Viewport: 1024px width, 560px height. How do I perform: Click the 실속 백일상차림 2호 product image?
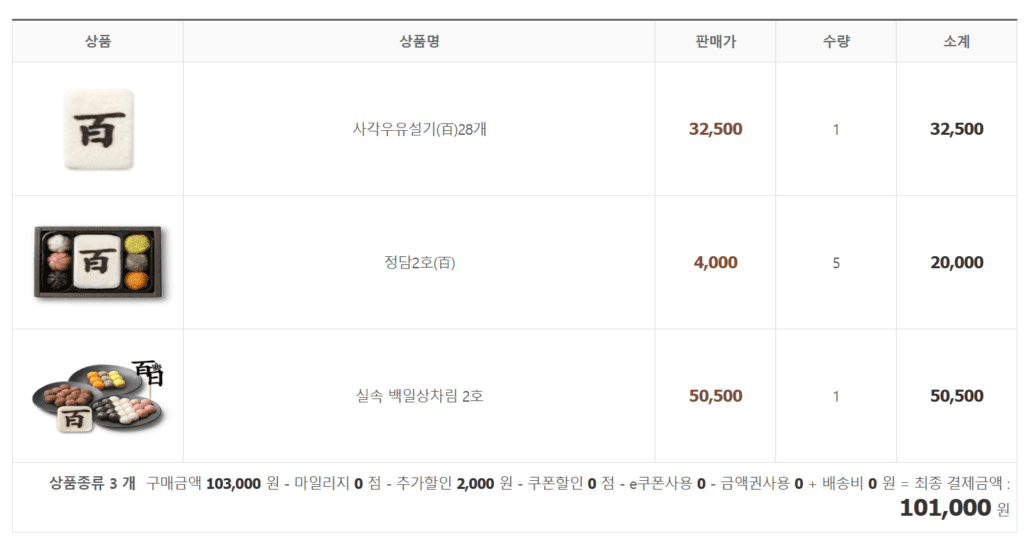(98, 396)
